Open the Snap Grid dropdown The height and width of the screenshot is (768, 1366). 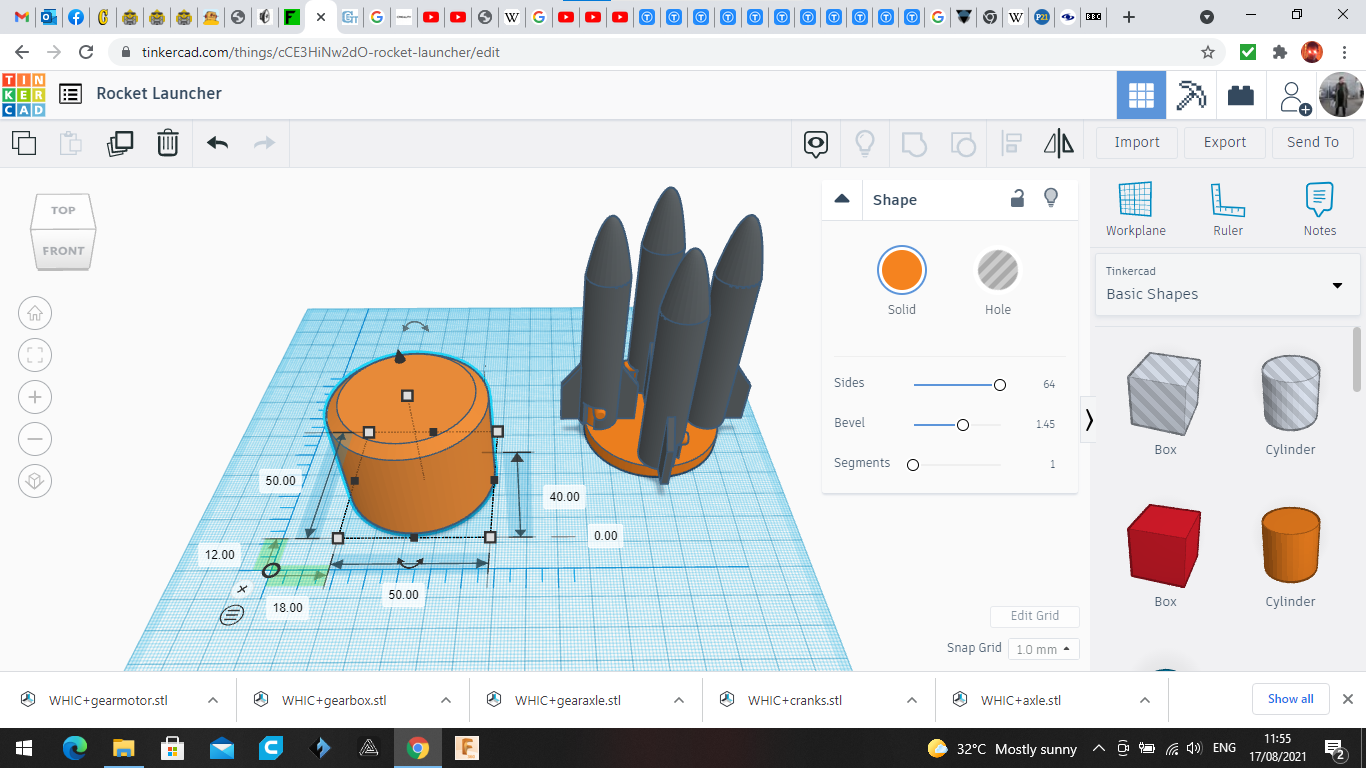[x=1043, y=649]
